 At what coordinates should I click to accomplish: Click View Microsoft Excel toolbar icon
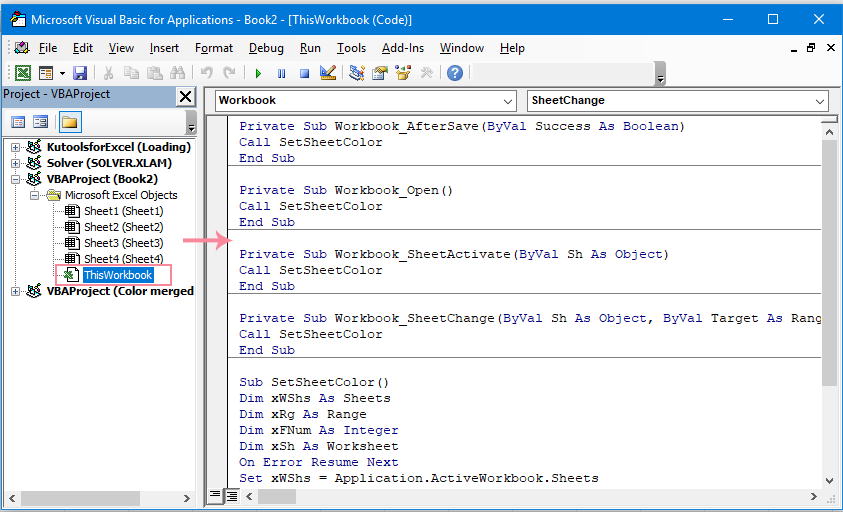23,73
